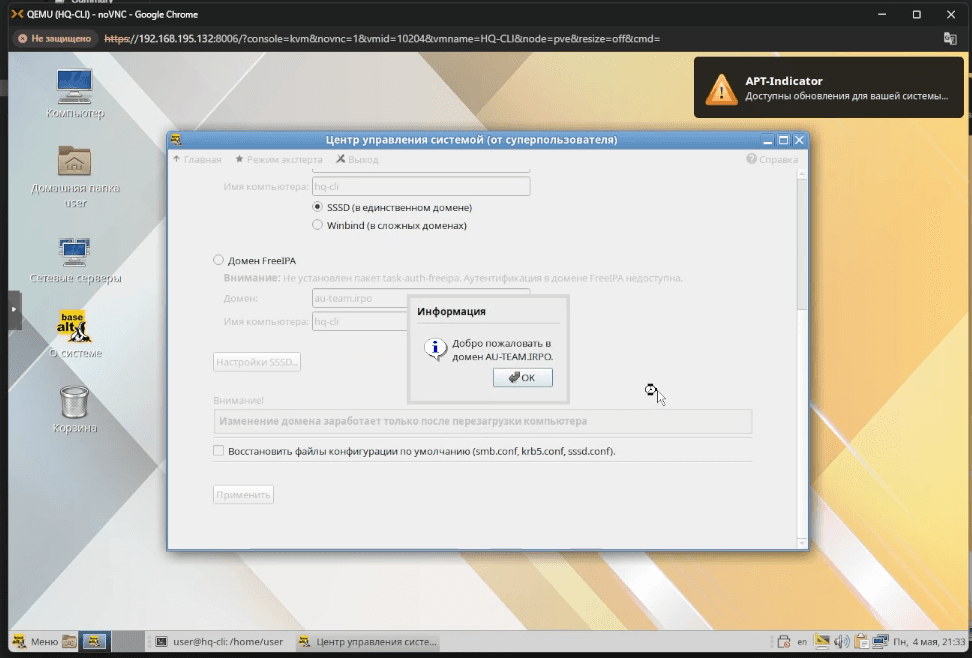Expand the noVNC side control panel handle

point(15,309)
